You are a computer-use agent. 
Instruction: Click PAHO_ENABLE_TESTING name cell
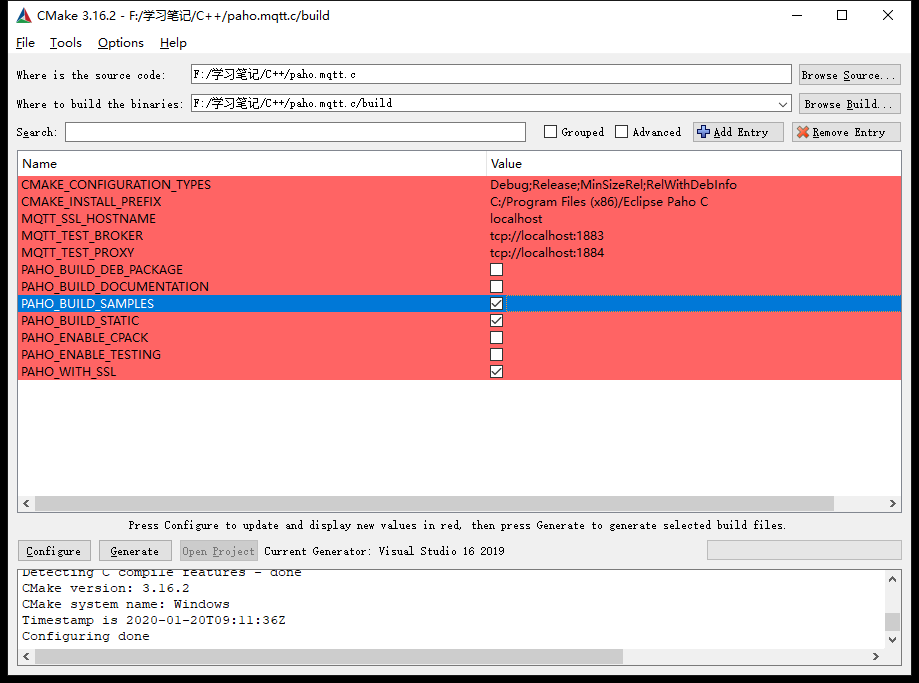(91, 355)
